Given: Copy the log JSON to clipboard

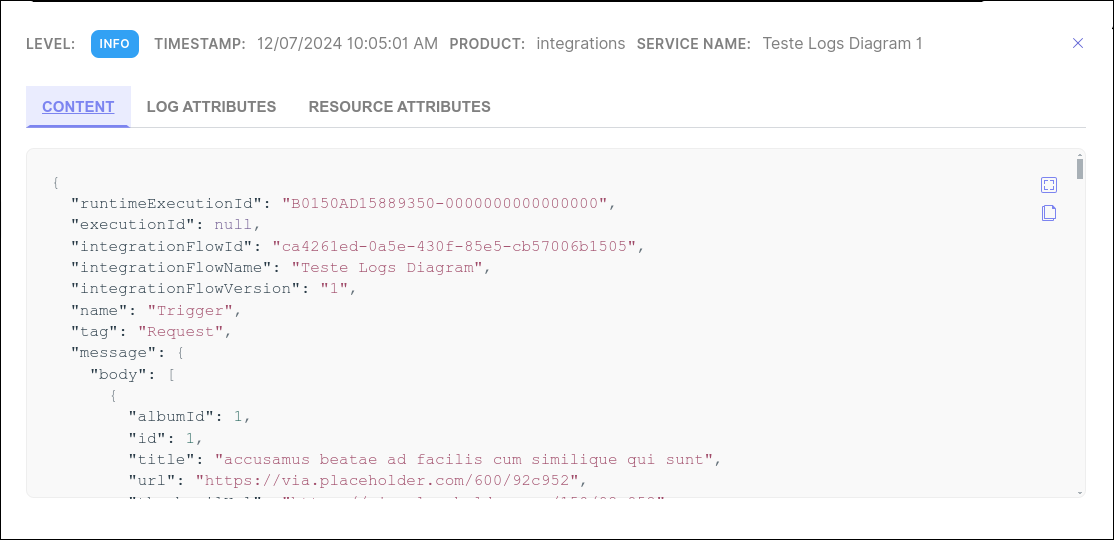Looking at the screenshot, I should (x=1049, y=213).
